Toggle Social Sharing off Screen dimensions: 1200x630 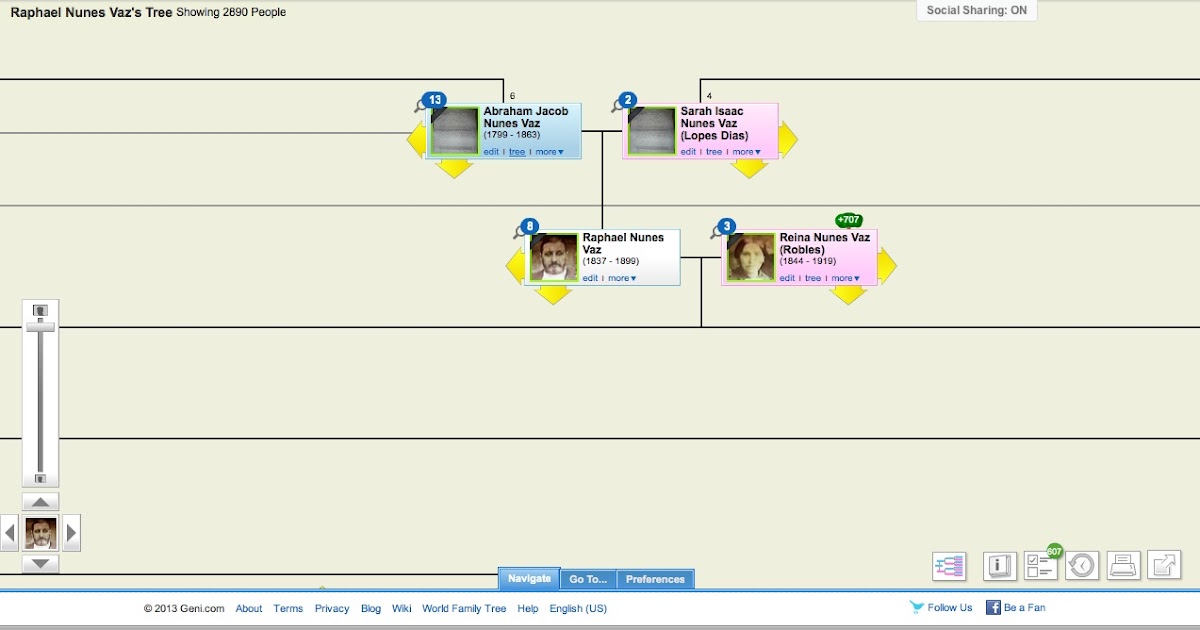pyautogui.click(x=977, y=10)
